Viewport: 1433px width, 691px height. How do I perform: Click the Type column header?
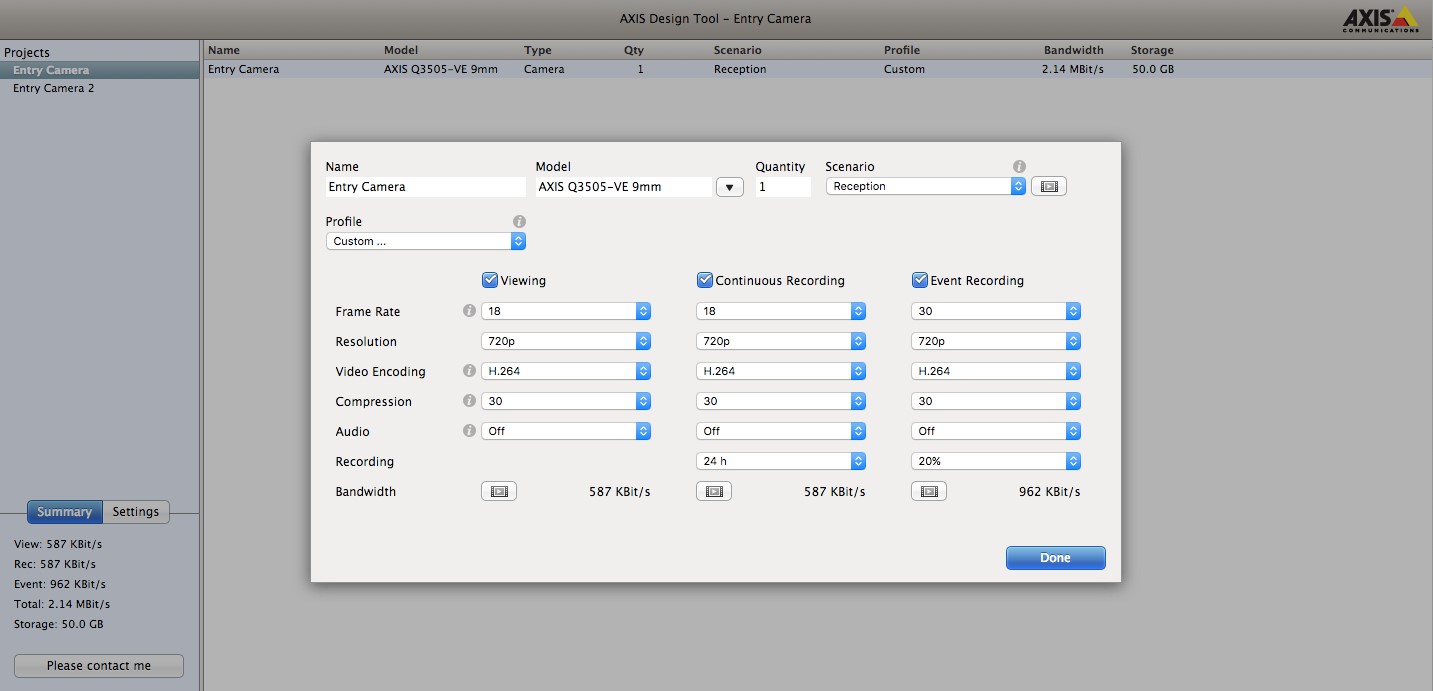538,50
